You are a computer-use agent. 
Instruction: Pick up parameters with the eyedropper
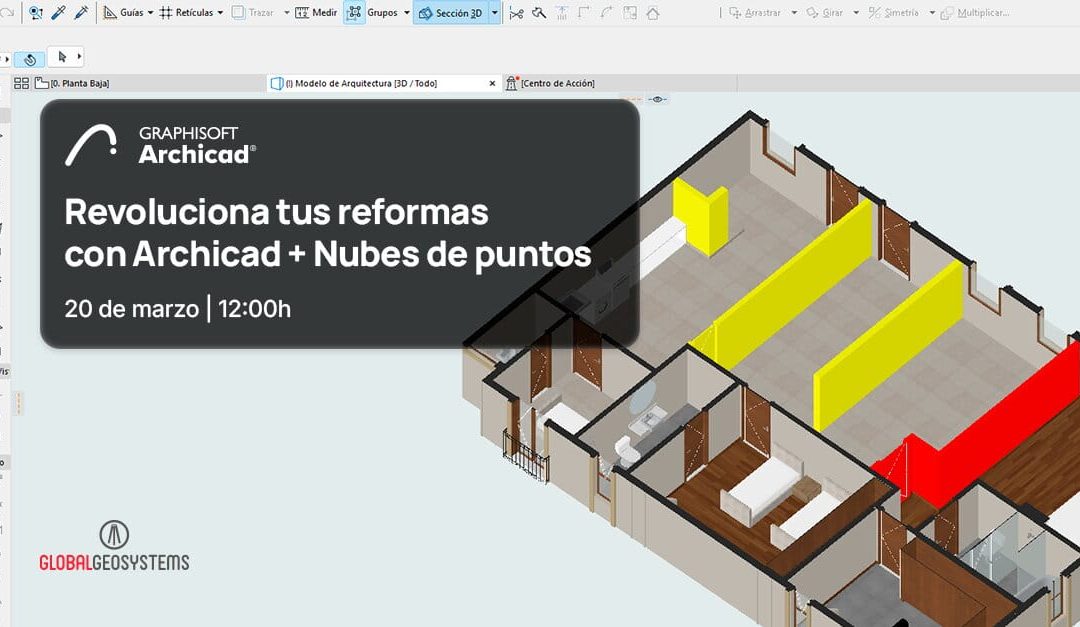pyautogui.click(x=59, y=12)
